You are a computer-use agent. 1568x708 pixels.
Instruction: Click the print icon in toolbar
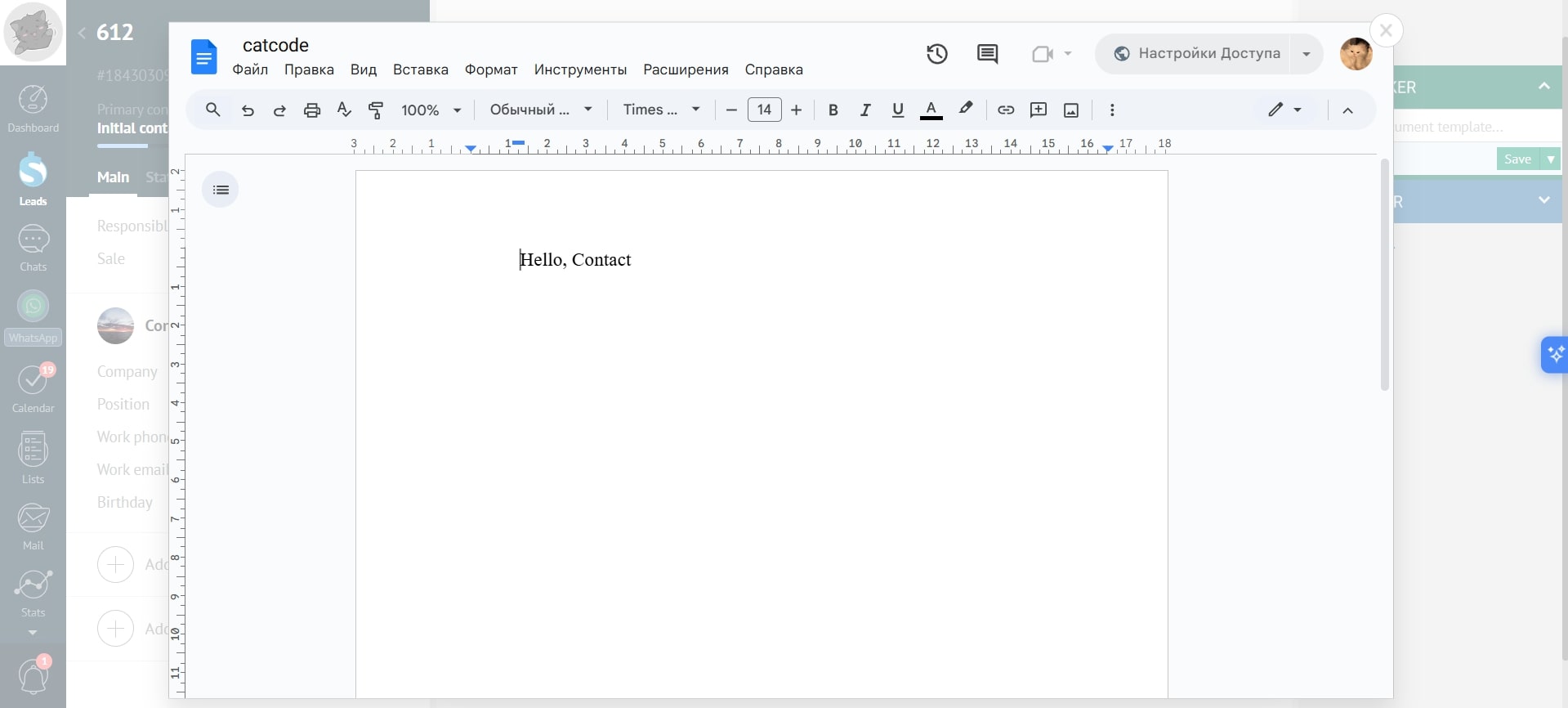(312, 110)
